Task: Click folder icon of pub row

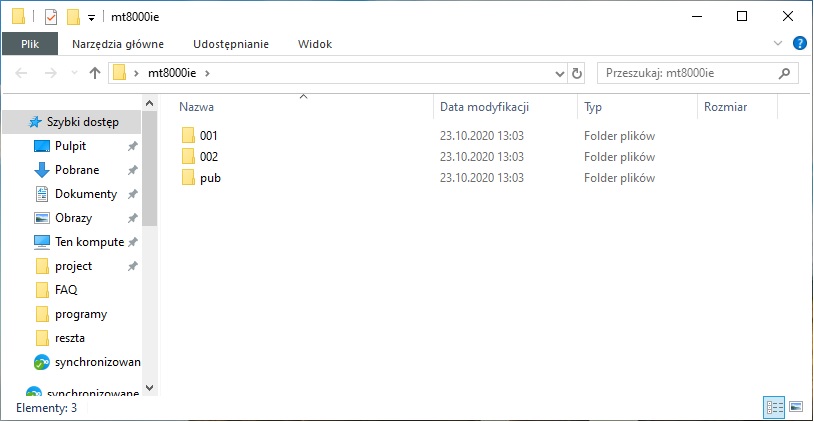Action: (x=188, y=178)
